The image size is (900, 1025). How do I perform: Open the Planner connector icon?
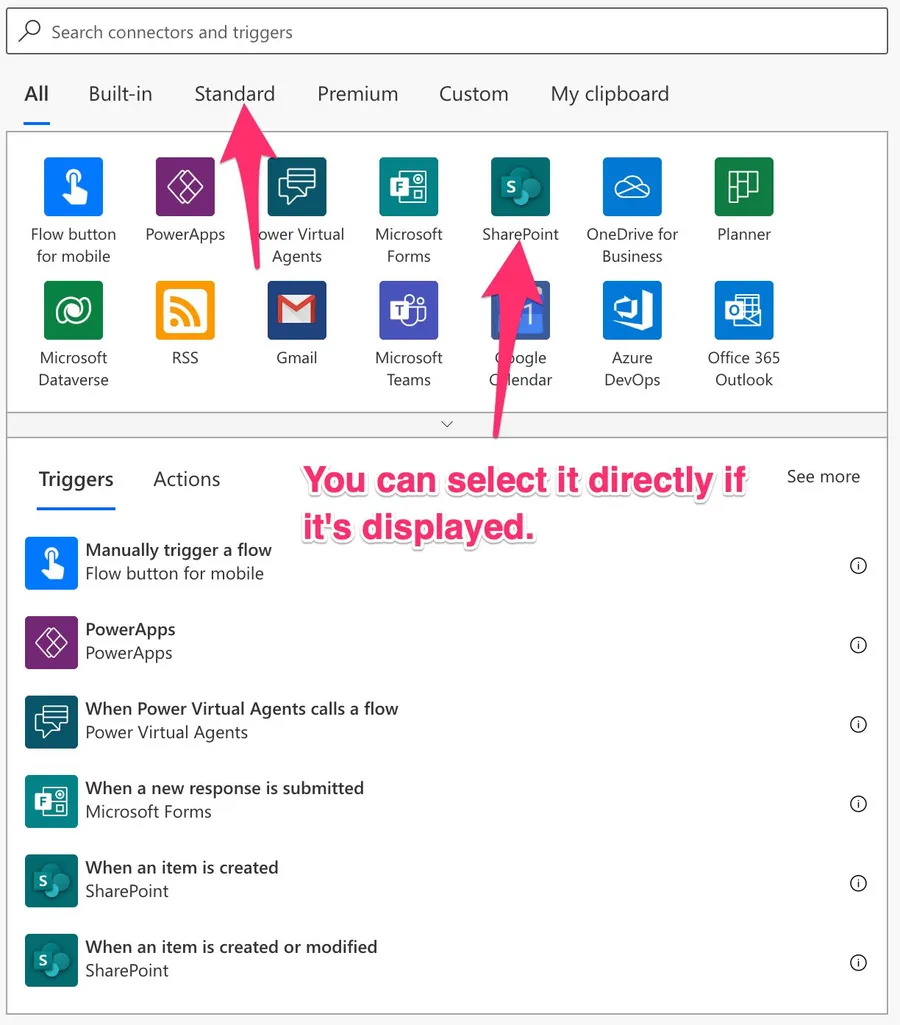[744, 187]
